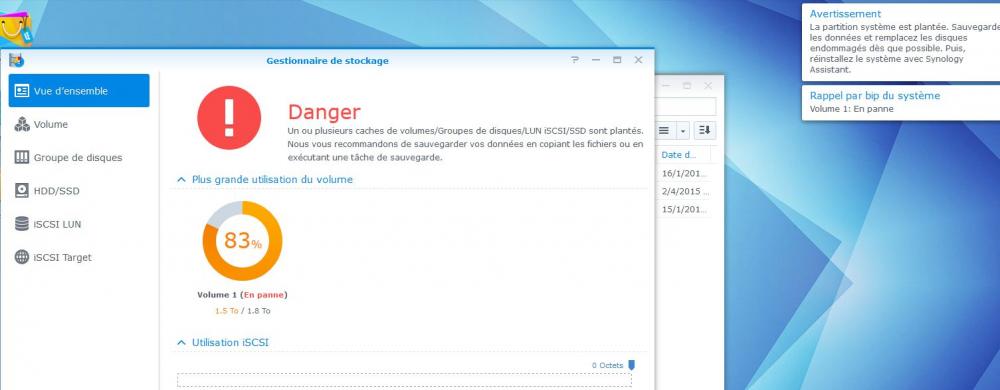Maximize the background window

[687, 85]
